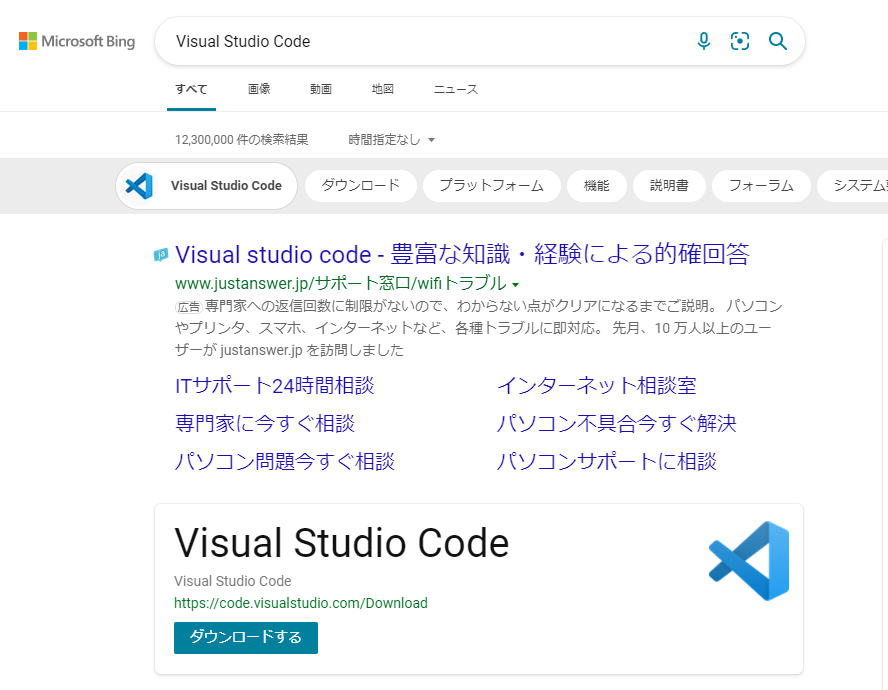Expand the 時間指定なし time filter
The width and height of the screenshot is (888, 690).
tap(391, 139)
